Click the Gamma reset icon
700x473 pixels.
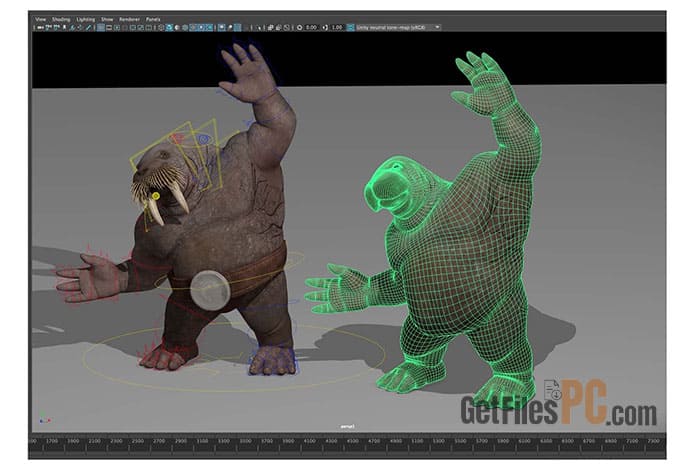325,28
